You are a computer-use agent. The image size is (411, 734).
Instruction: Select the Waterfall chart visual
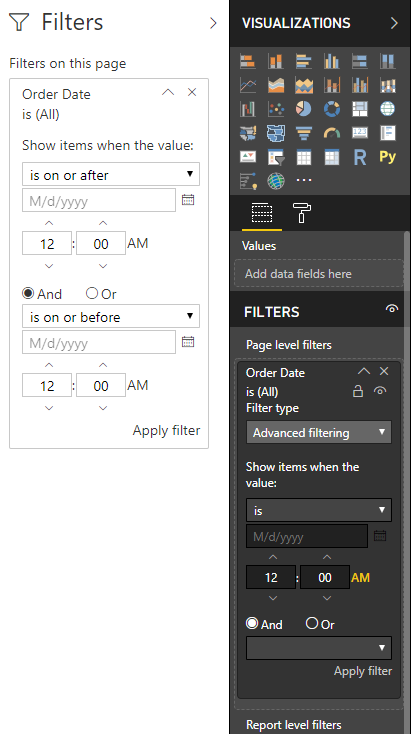pos(248,109)
